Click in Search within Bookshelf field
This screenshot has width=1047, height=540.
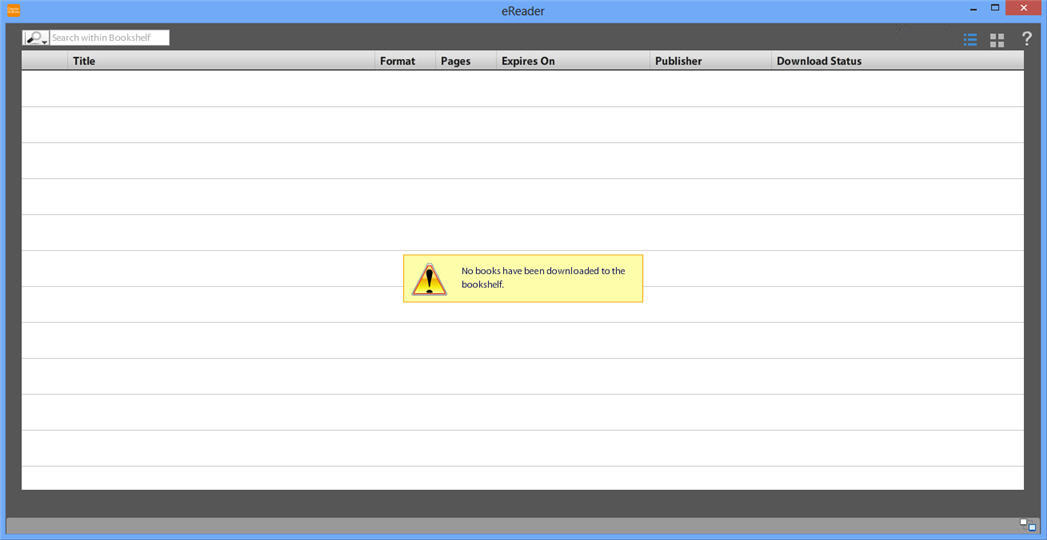110,38
